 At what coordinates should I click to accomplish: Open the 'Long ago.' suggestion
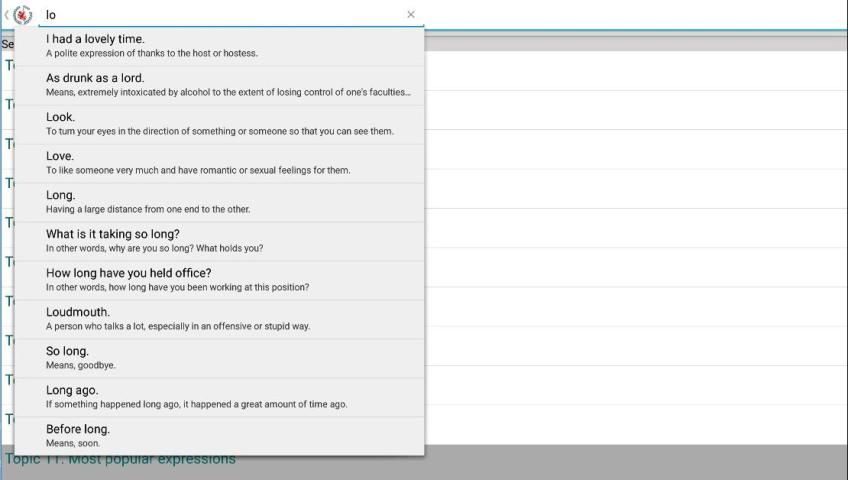(x=72, y=390)
